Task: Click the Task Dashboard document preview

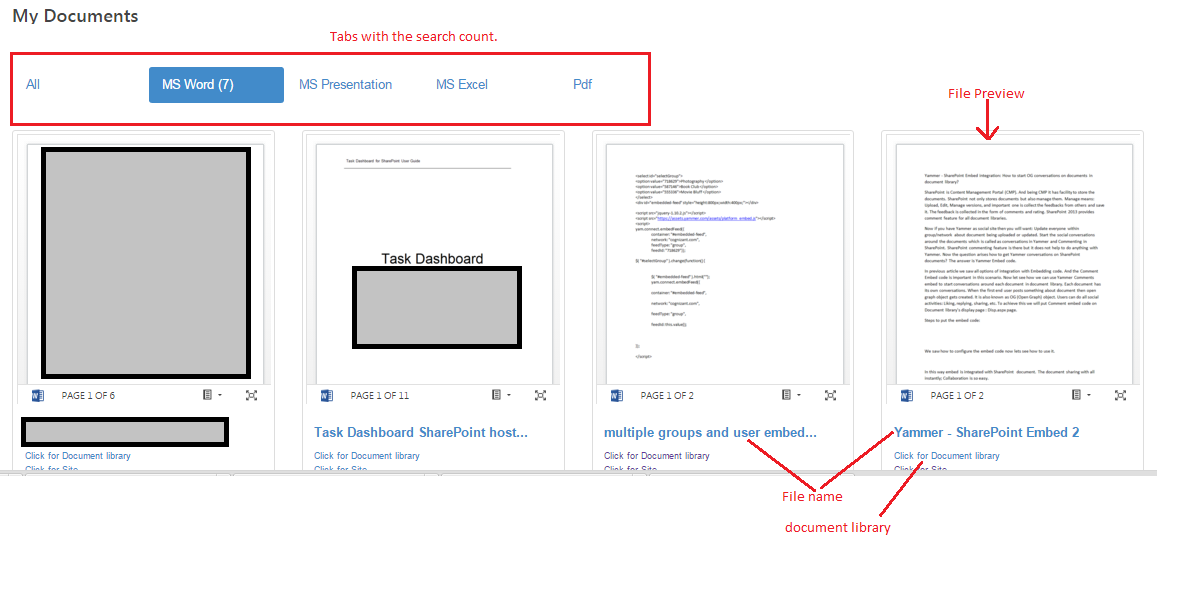Action: click(433, 264)
